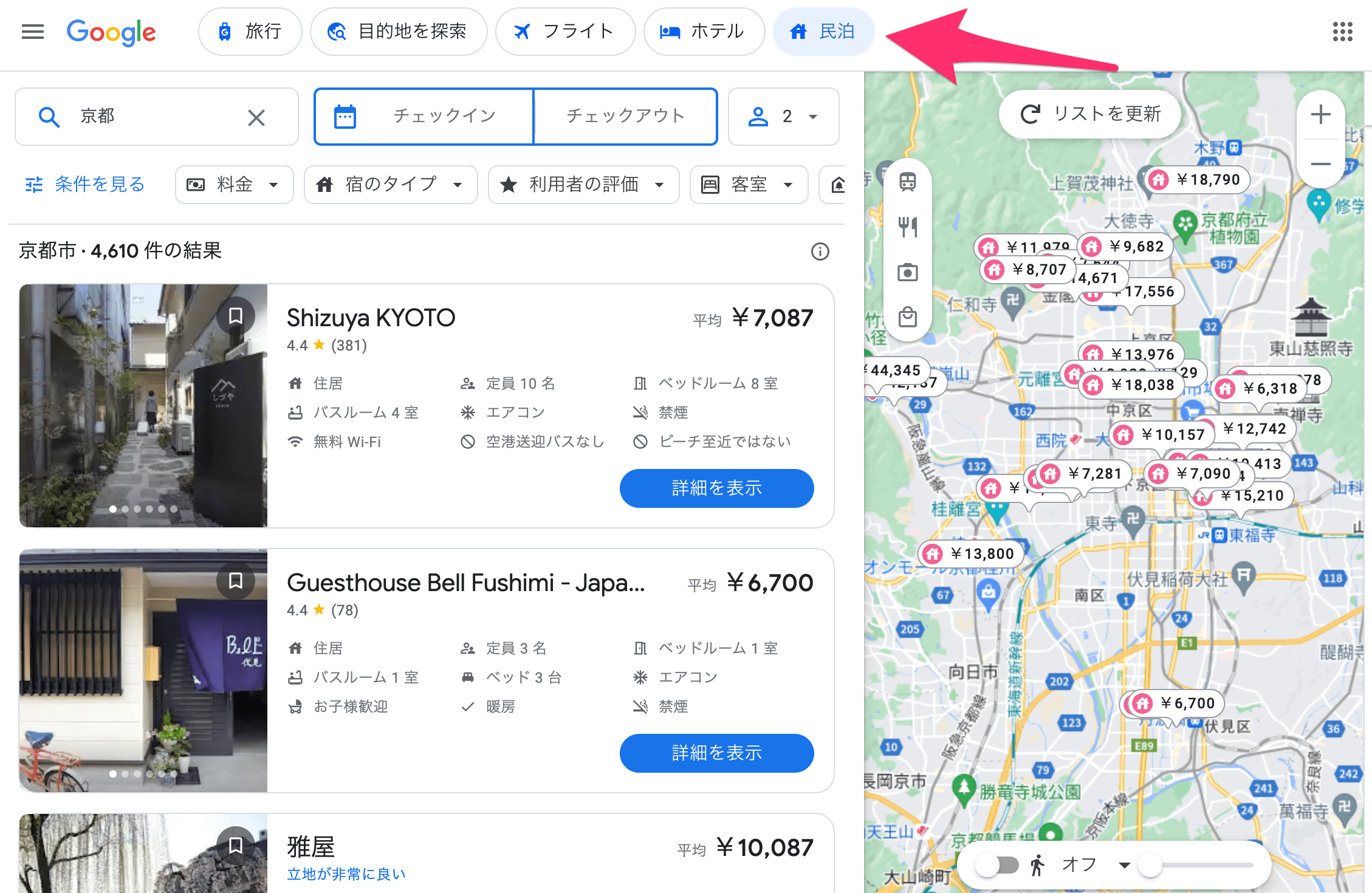View details for Guesthouse Bell Fushimi
This screenshot has height=893, width=1372.
(716, 753)
